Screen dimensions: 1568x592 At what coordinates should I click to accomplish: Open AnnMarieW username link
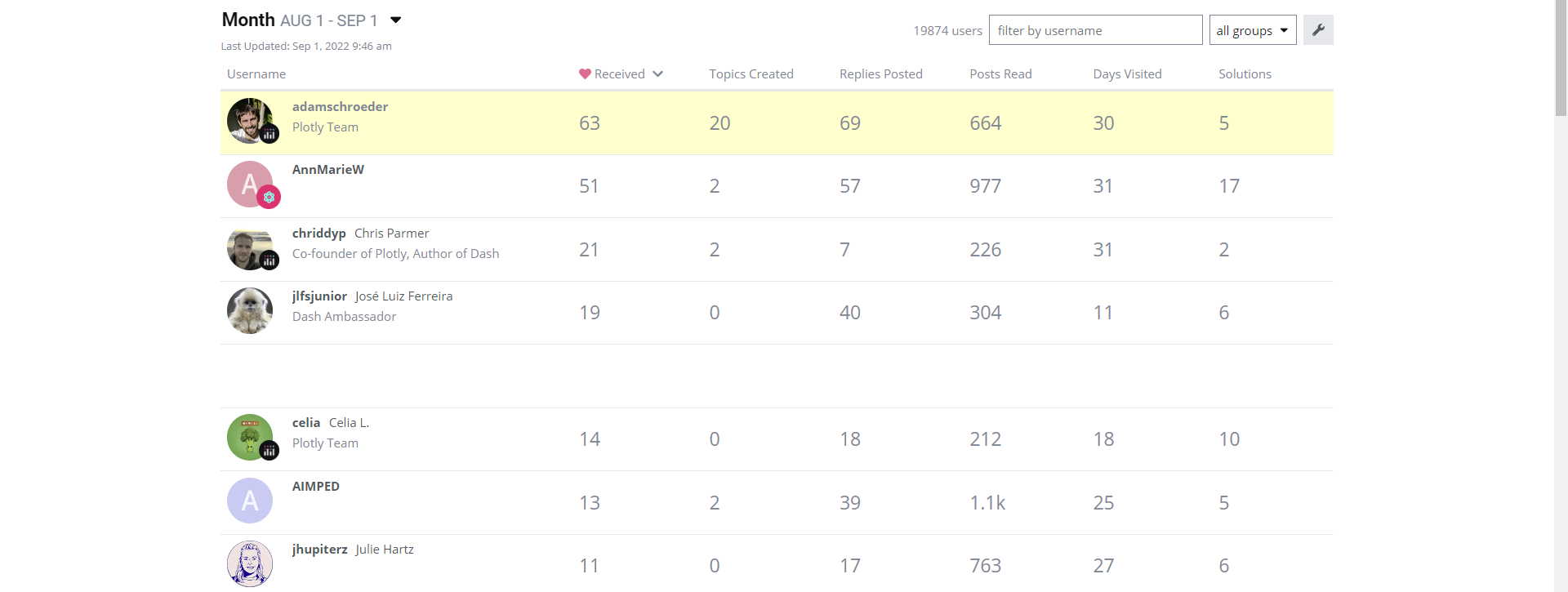point(327,169)
